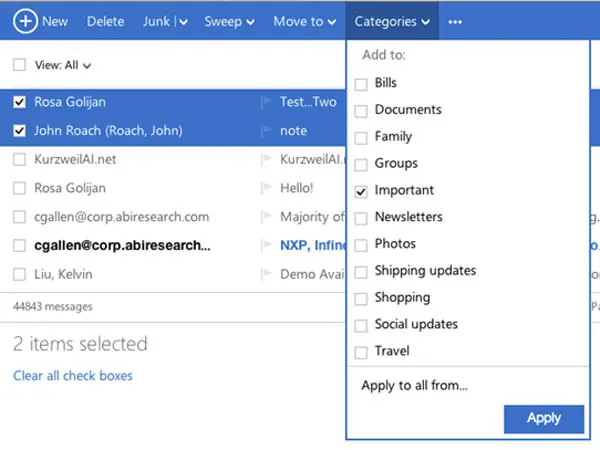The image size is (600, 450).
Task: Flag the Liu, Kelvin Demo message
Action: pyautogui.click(x=267, y=274)
